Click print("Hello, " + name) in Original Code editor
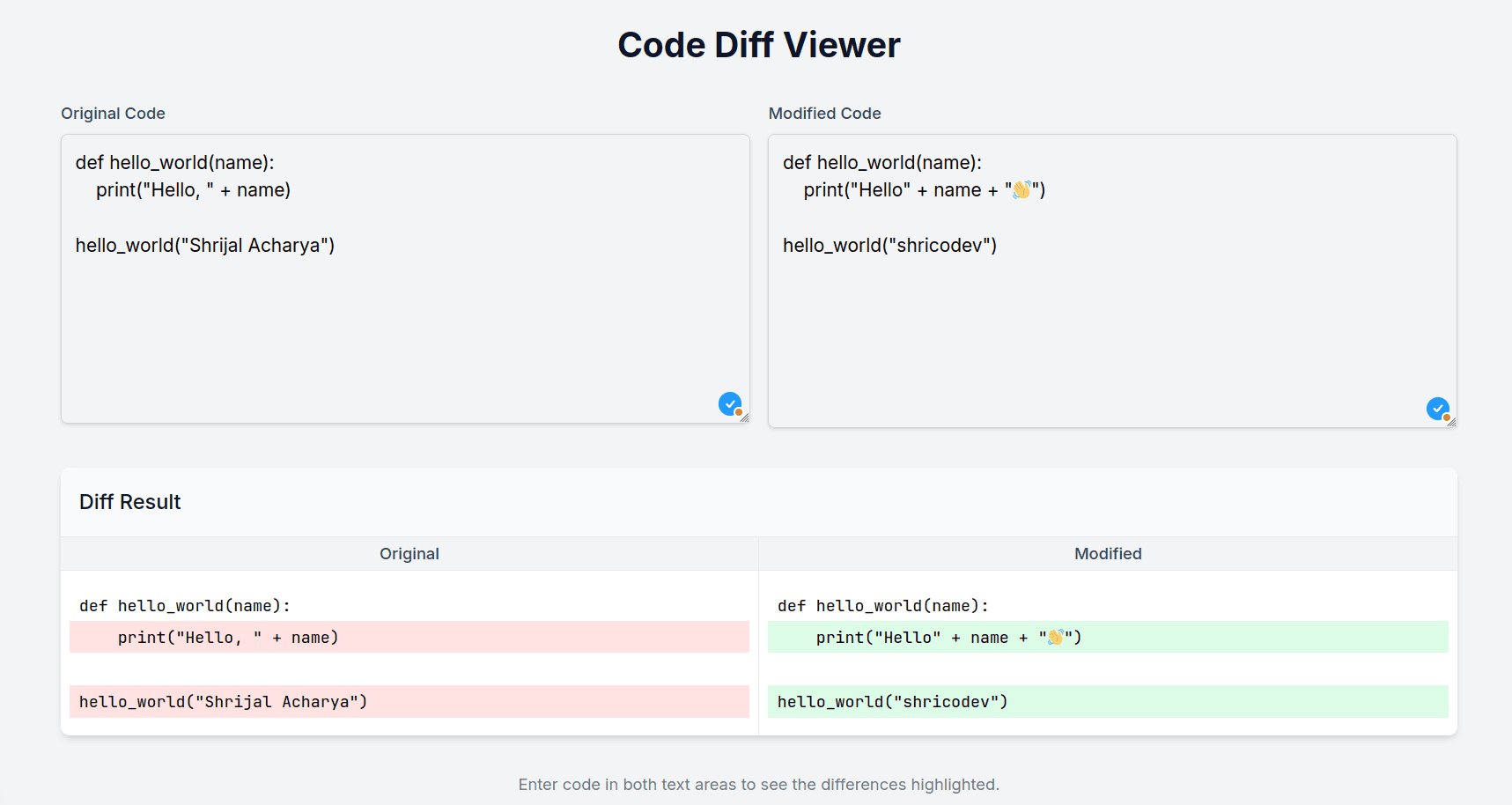The height and width of the screenshot is (805, 1512). pos(193,190)
